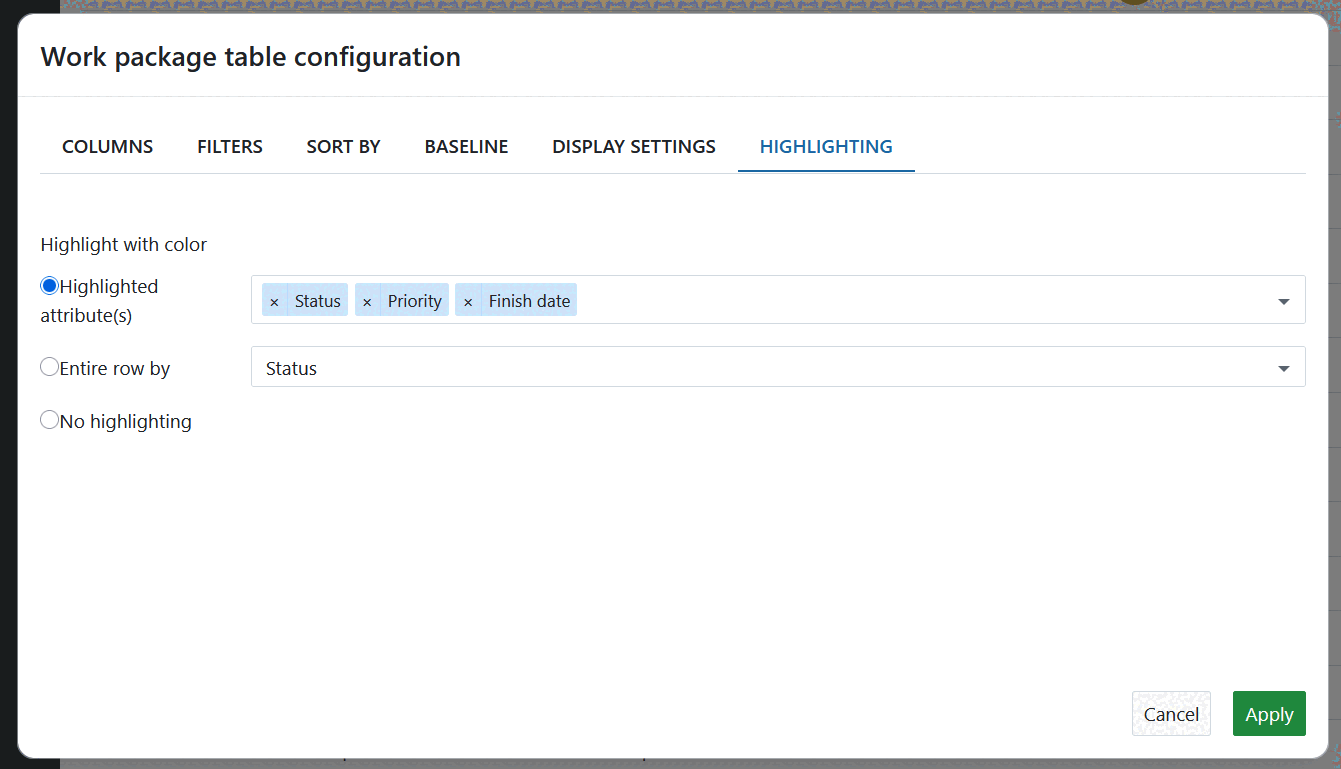Screen dimensions: 1341x769
Task: Expand the "Entire row by" dropdown
Action: coord(1283,367)
